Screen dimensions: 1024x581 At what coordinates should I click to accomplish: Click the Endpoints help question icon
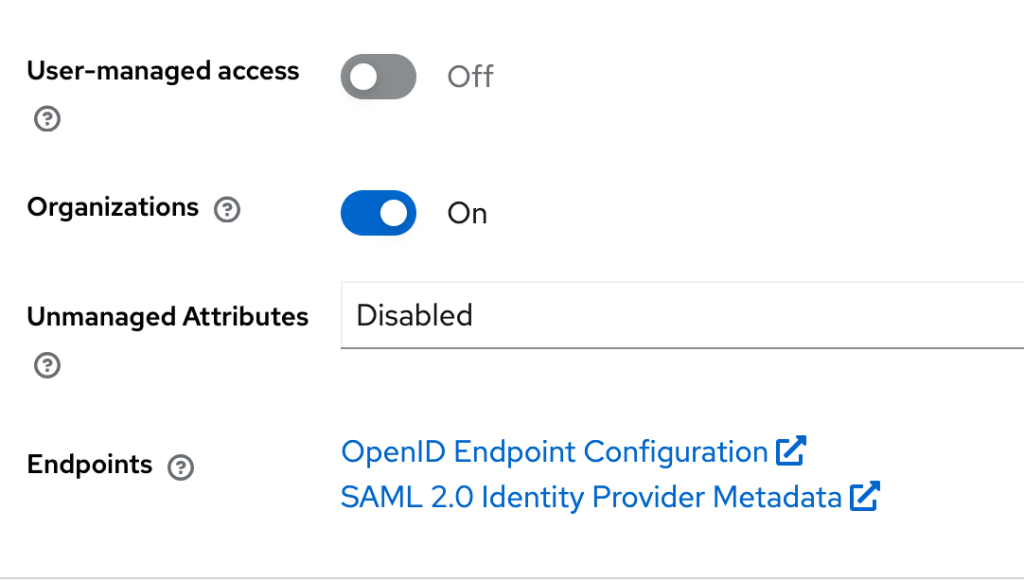pos(180,467)
